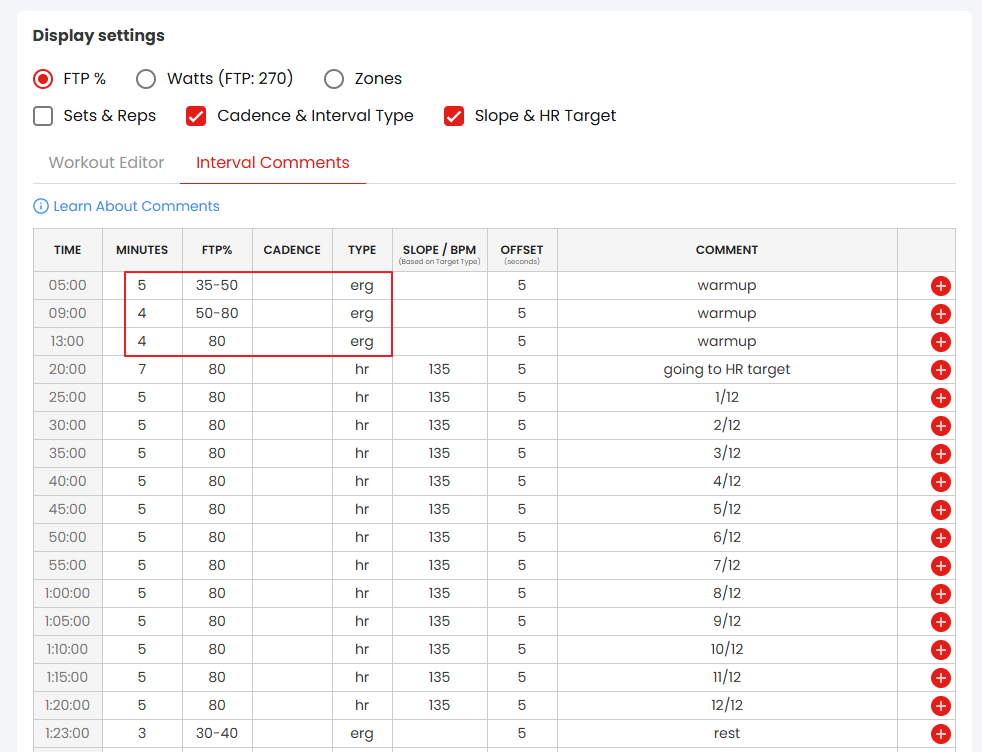The width and height of the screenshot is (982, 752).
Task: Switch to the Workout Editor tab
Action: point(106,163)
